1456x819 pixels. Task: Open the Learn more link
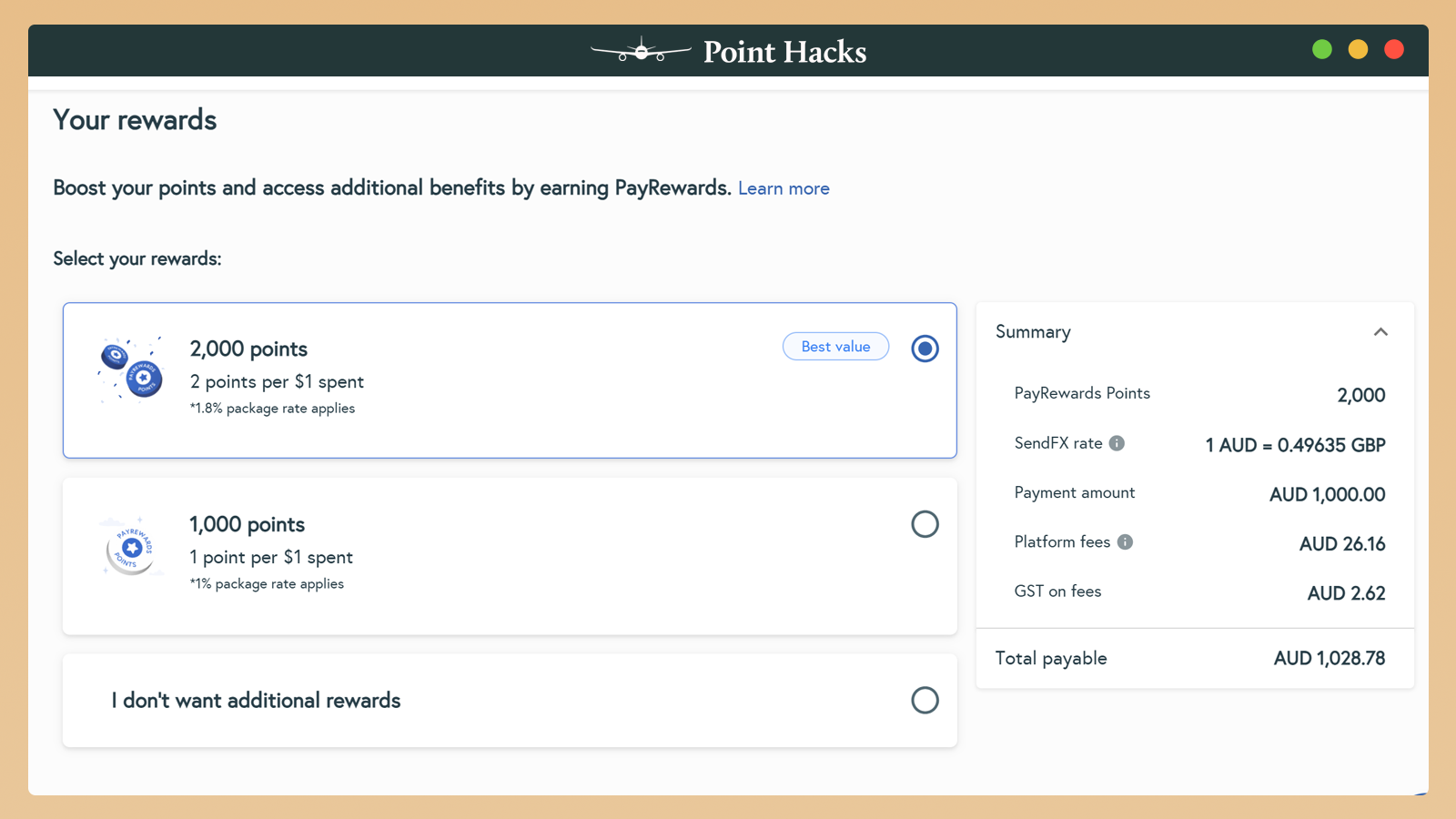(784, 188)
